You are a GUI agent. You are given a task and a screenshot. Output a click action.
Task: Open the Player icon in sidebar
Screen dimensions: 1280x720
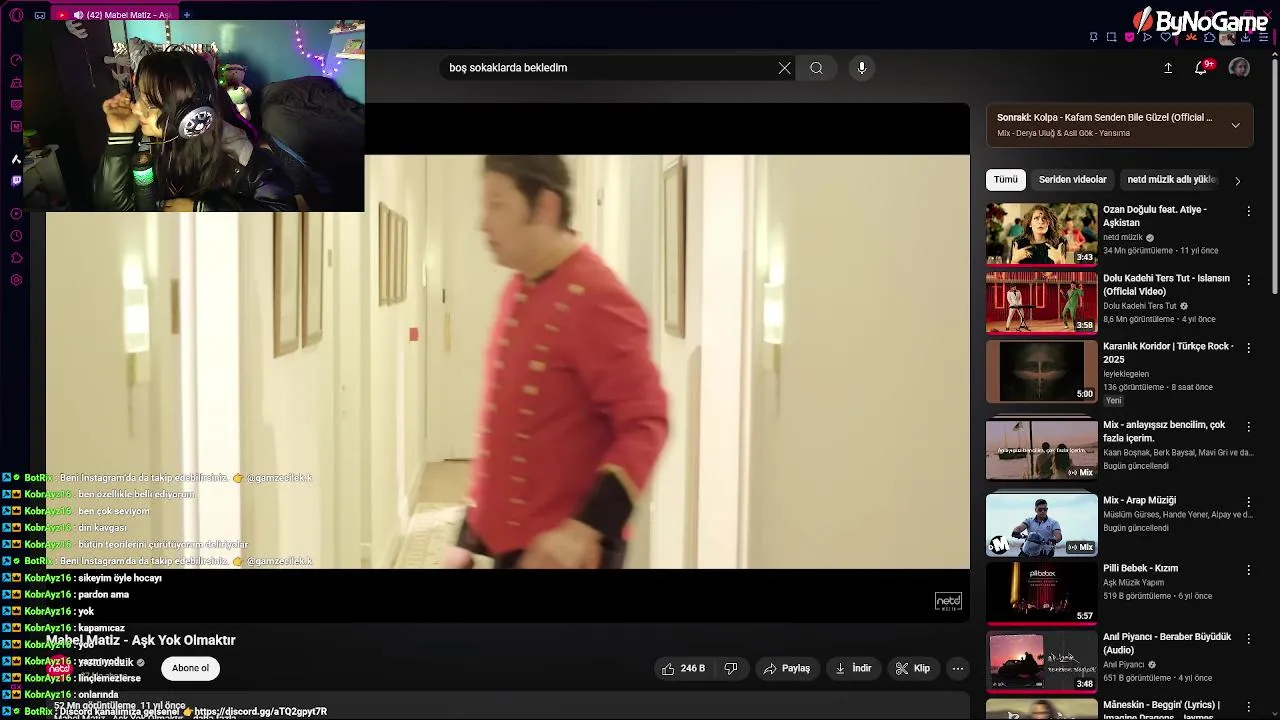(x=16, y=213)
